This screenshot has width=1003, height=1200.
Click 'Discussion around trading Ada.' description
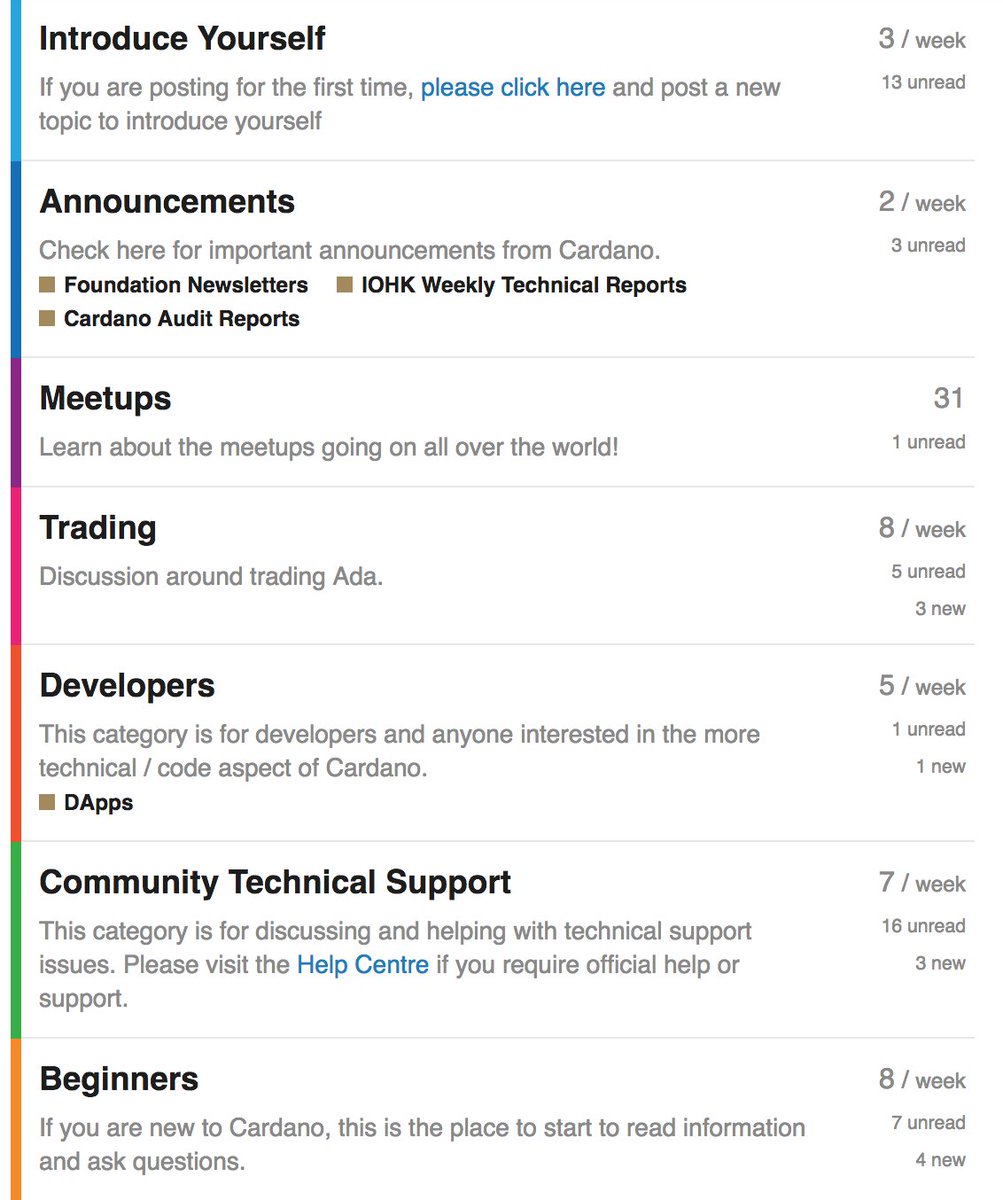point(211,577)
